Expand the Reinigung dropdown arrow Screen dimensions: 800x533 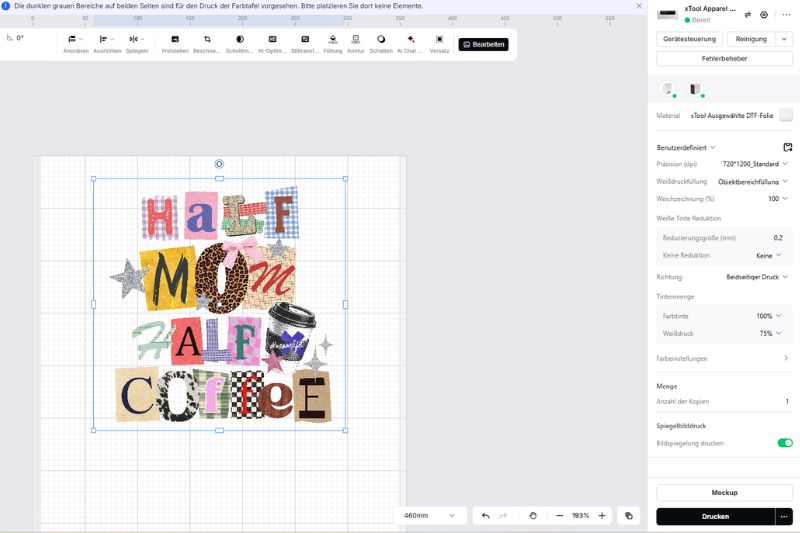pos(784,39)
